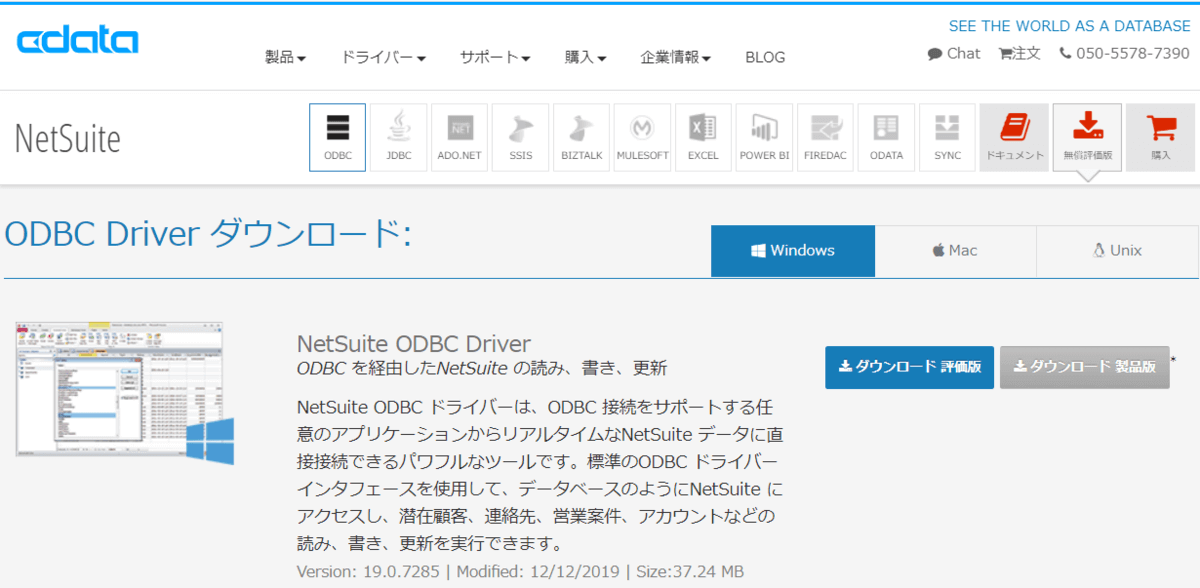
Task: Select the JDBC driver icon
Action: tap(399, 137)
